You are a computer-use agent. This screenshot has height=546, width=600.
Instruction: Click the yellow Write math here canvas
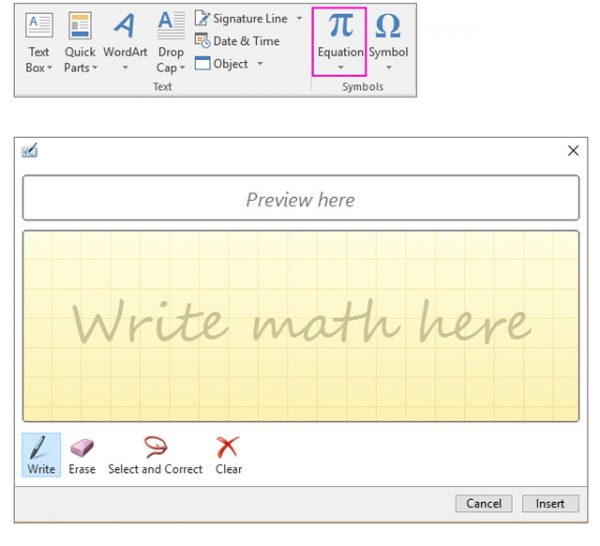tap(300, 325)
